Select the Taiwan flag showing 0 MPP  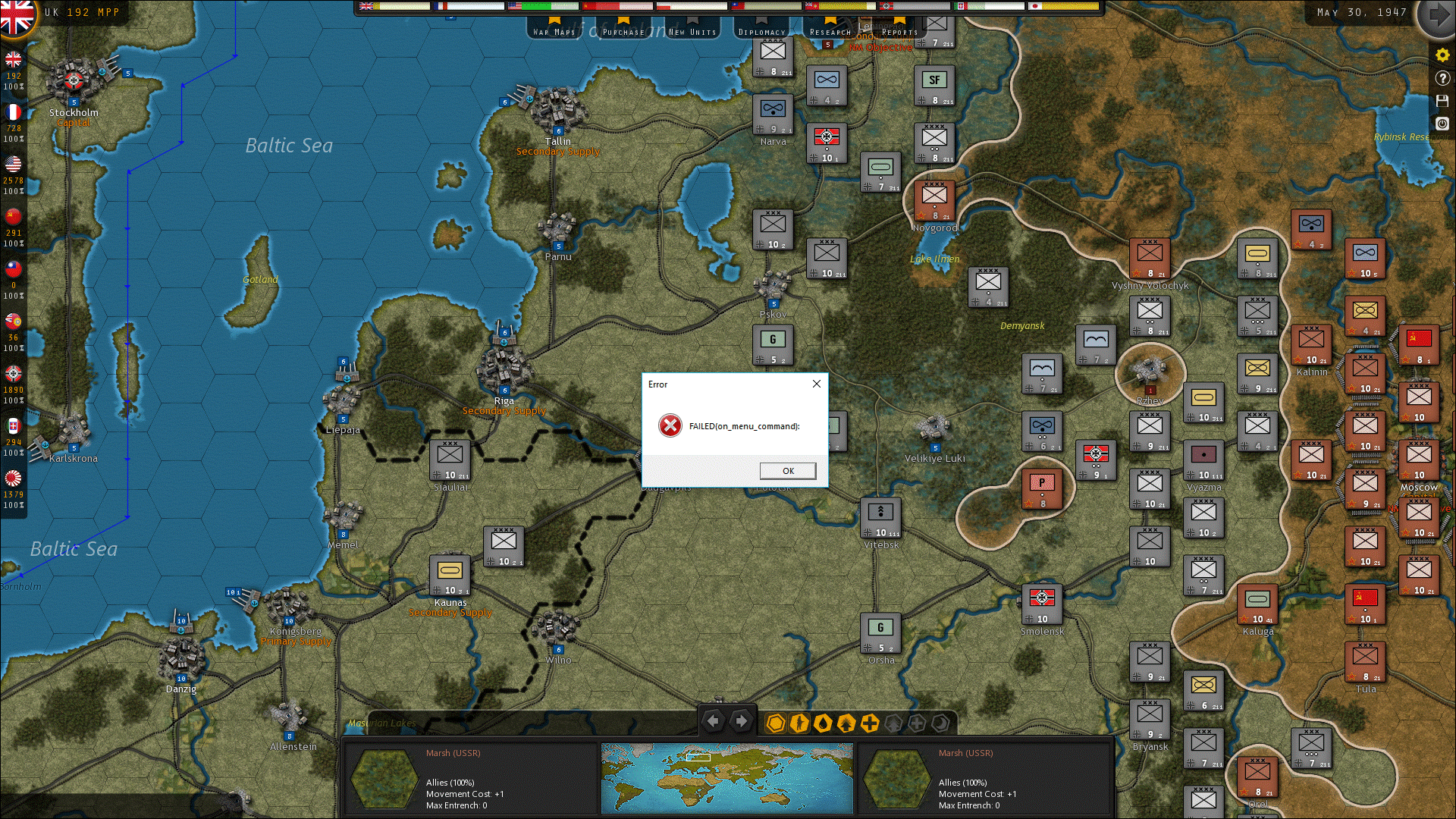(14, 269)
